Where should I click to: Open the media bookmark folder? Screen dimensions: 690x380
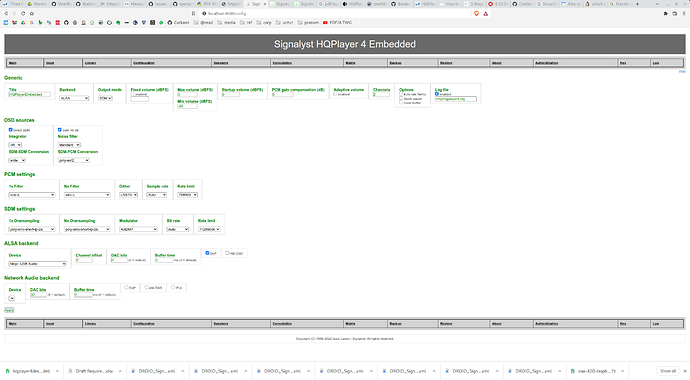point(226,22)
